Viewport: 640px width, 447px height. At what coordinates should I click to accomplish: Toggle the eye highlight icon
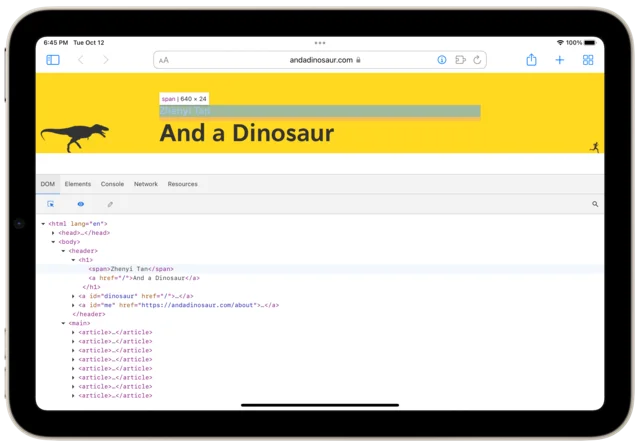coord(81,204)
